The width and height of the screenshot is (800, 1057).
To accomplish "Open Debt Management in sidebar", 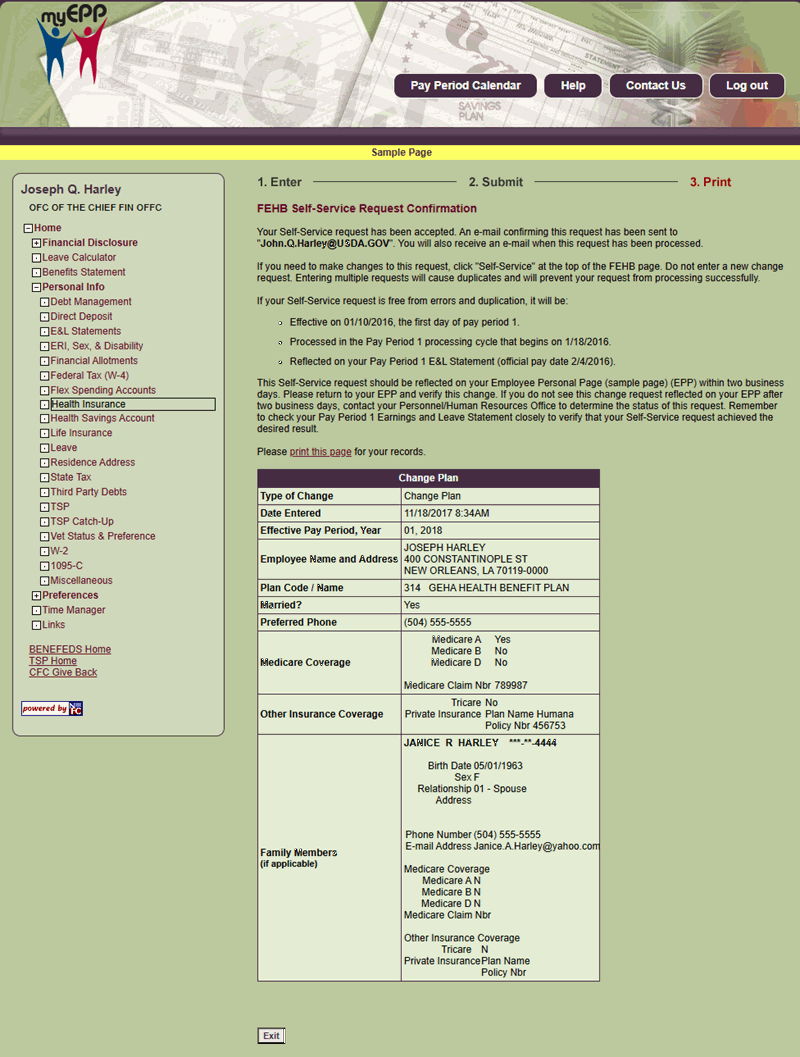I will click(91, 302).
